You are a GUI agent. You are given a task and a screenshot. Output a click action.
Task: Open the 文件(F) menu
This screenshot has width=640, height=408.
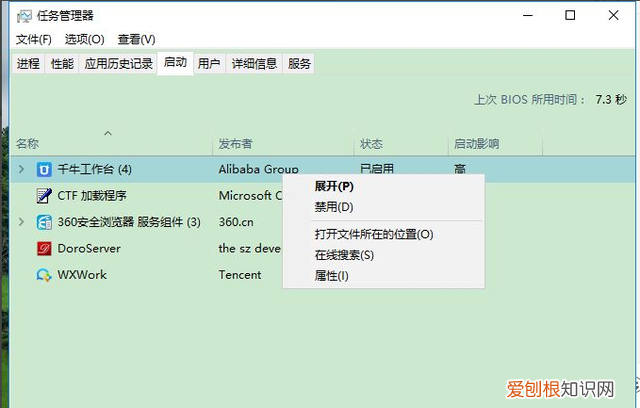tap(34, 40)
